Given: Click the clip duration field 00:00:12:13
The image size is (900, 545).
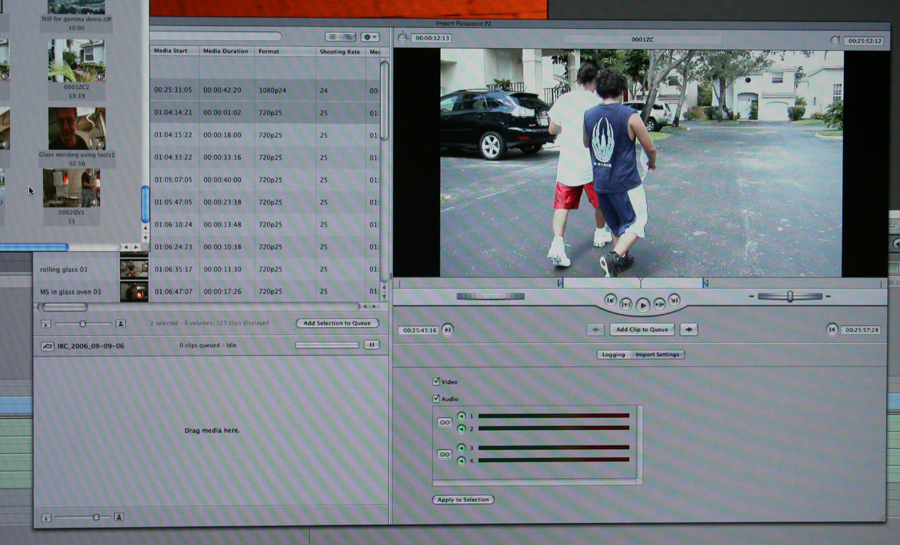Looking at the screenshot, I should pyautogui.click(x=432, y=38).
